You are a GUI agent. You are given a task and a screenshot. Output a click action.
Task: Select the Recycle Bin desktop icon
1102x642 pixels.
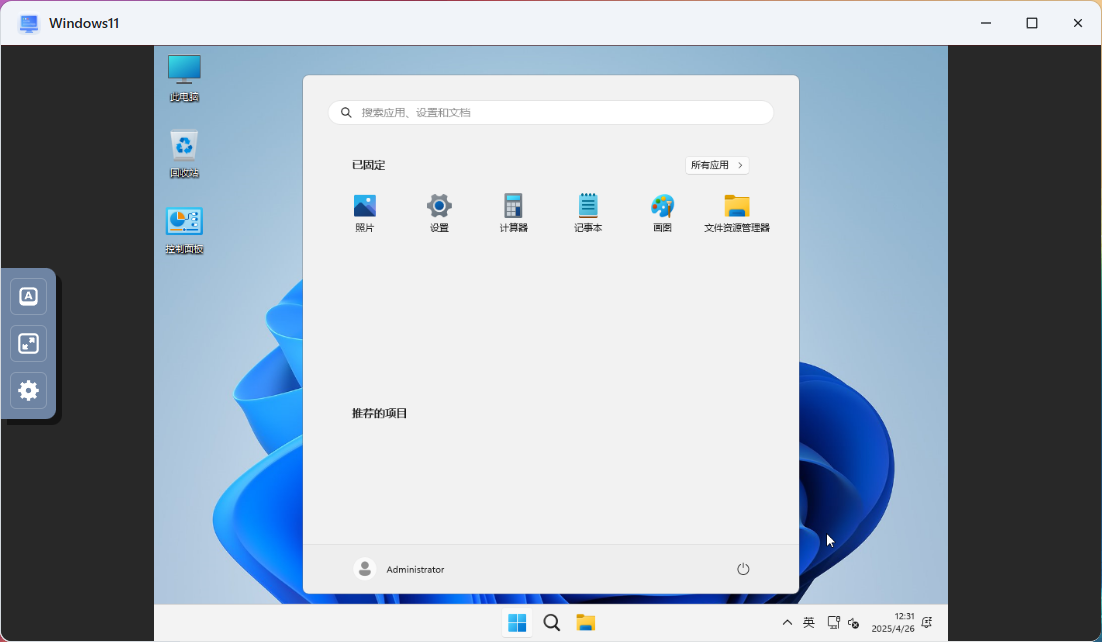[184, 154]
